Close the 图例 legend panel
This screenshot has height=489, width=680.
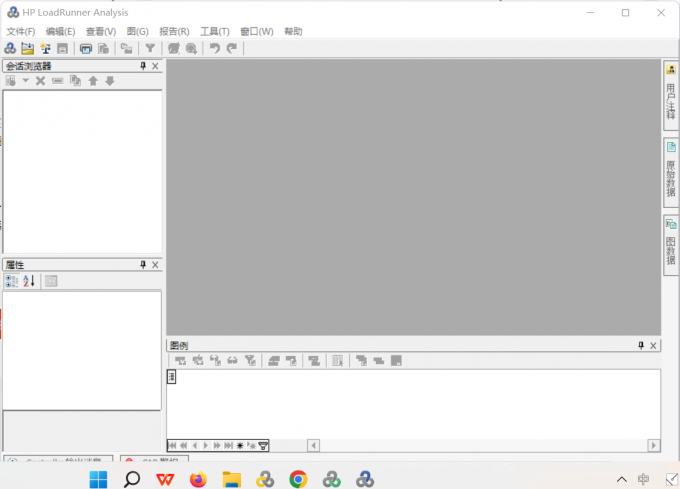tap(653, 345)
